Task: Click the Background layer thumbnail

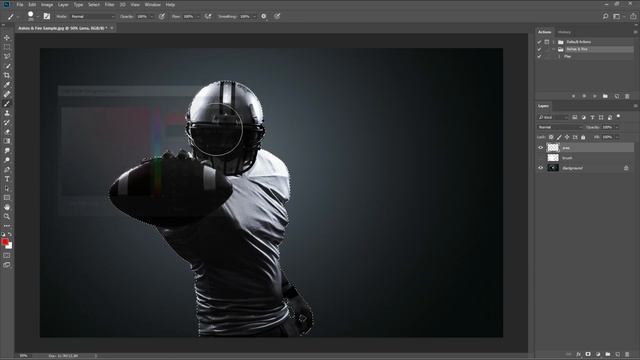Action: tap(553, 168)
